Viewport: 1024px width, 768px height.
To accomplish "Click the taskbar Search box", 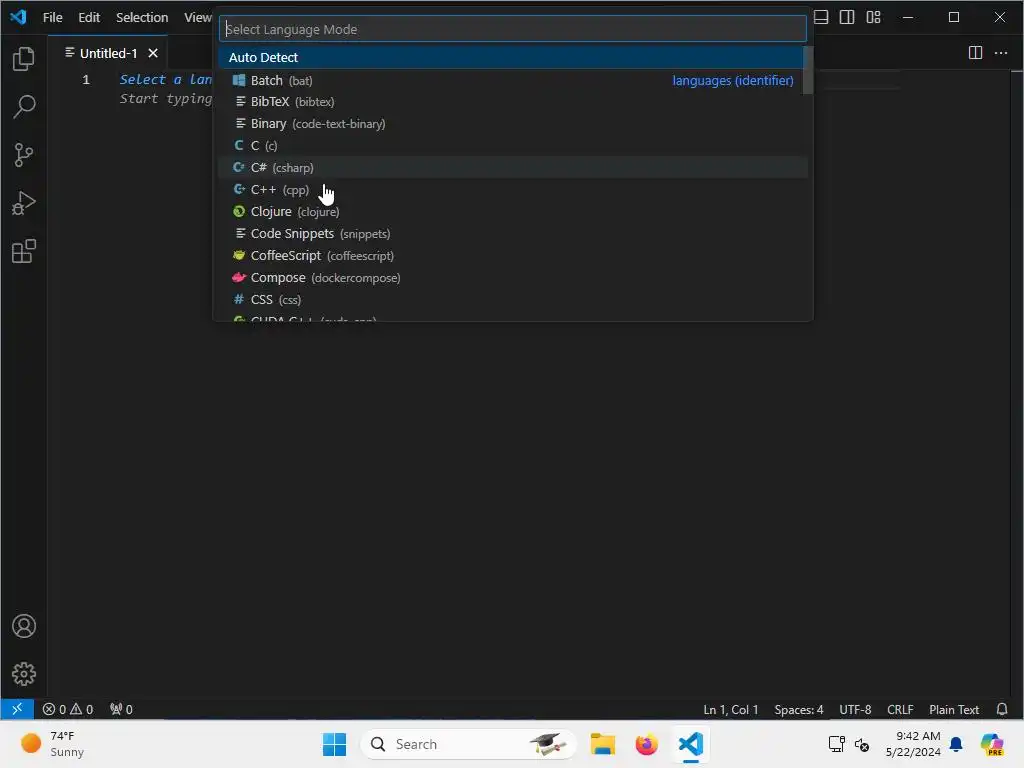I will [x=468, y=744].
